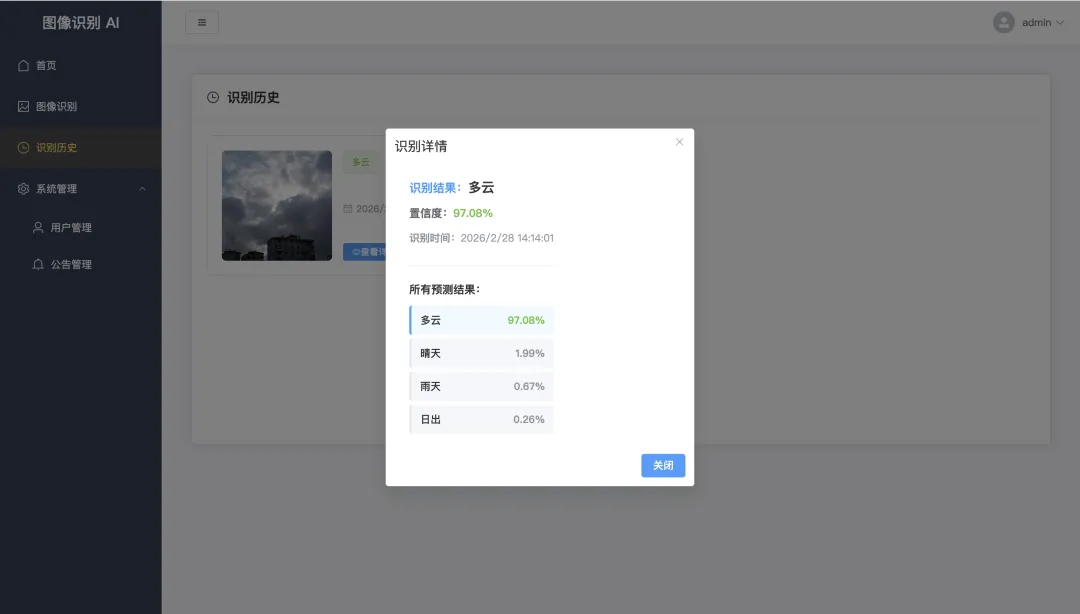Click the green 多云 tag on the history card
The width and height of the screenshot is (1080, 614).
click(361, 162)
